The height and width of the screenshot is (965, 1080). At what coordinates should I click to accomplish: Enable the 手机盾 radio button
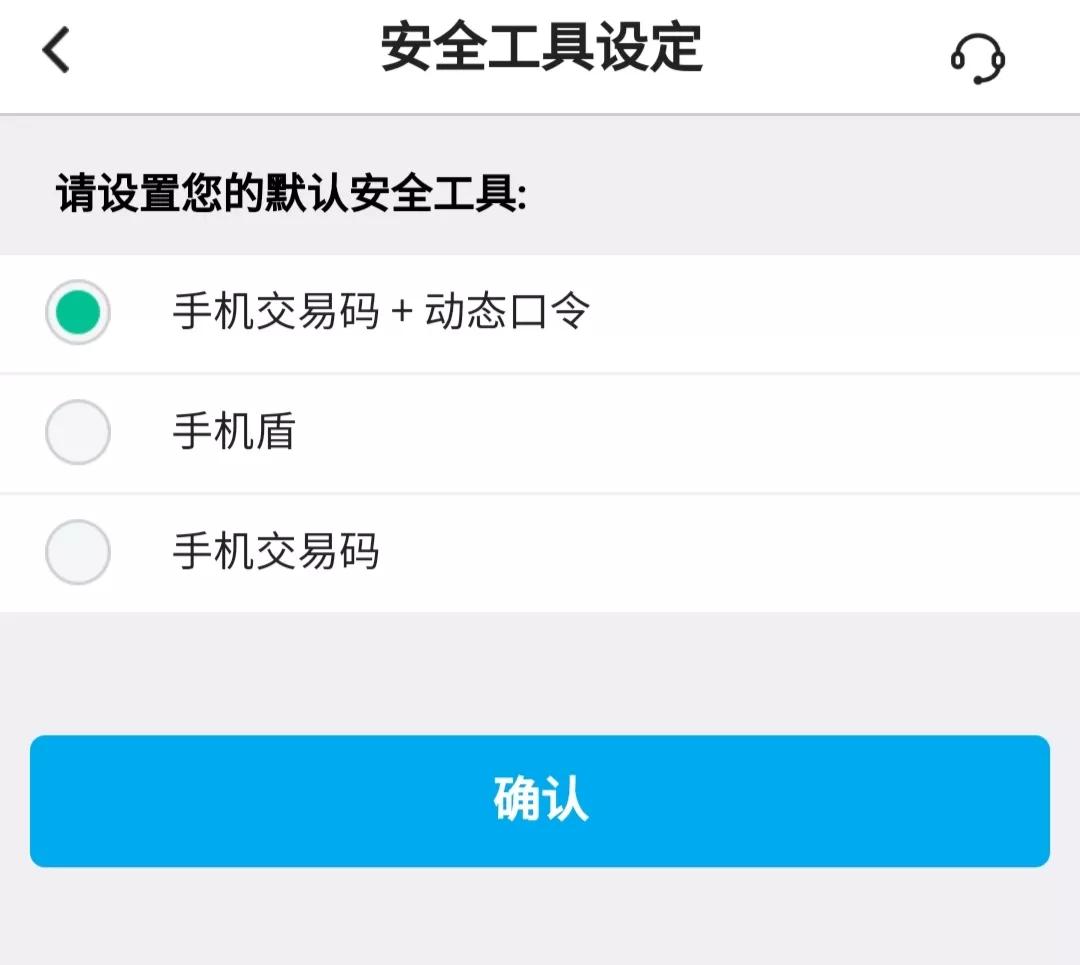click(x=78, y=432)
